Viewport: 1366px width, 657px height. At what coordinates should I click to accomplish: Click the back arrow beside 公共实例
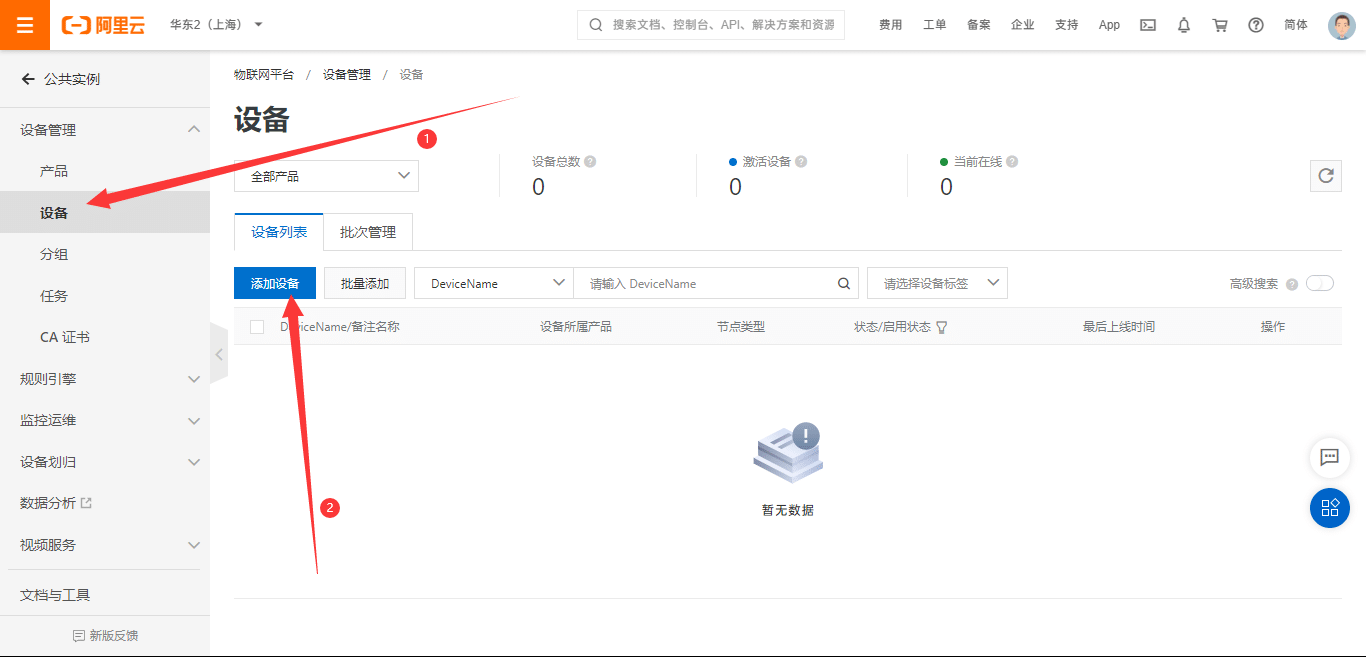(27, 79)
